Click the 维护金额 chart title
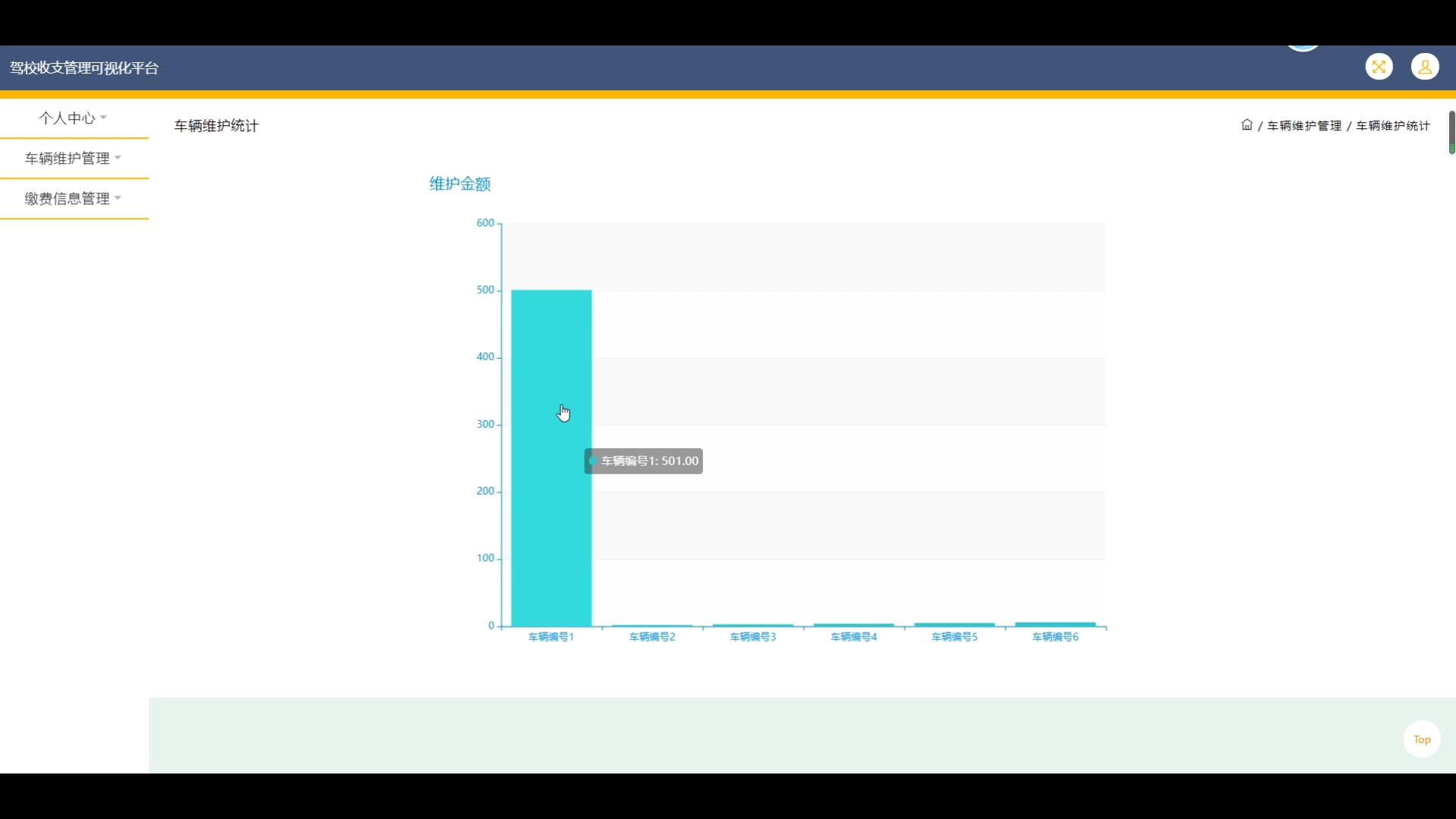This screenshot has height=819, width=1456. point(460,184)
